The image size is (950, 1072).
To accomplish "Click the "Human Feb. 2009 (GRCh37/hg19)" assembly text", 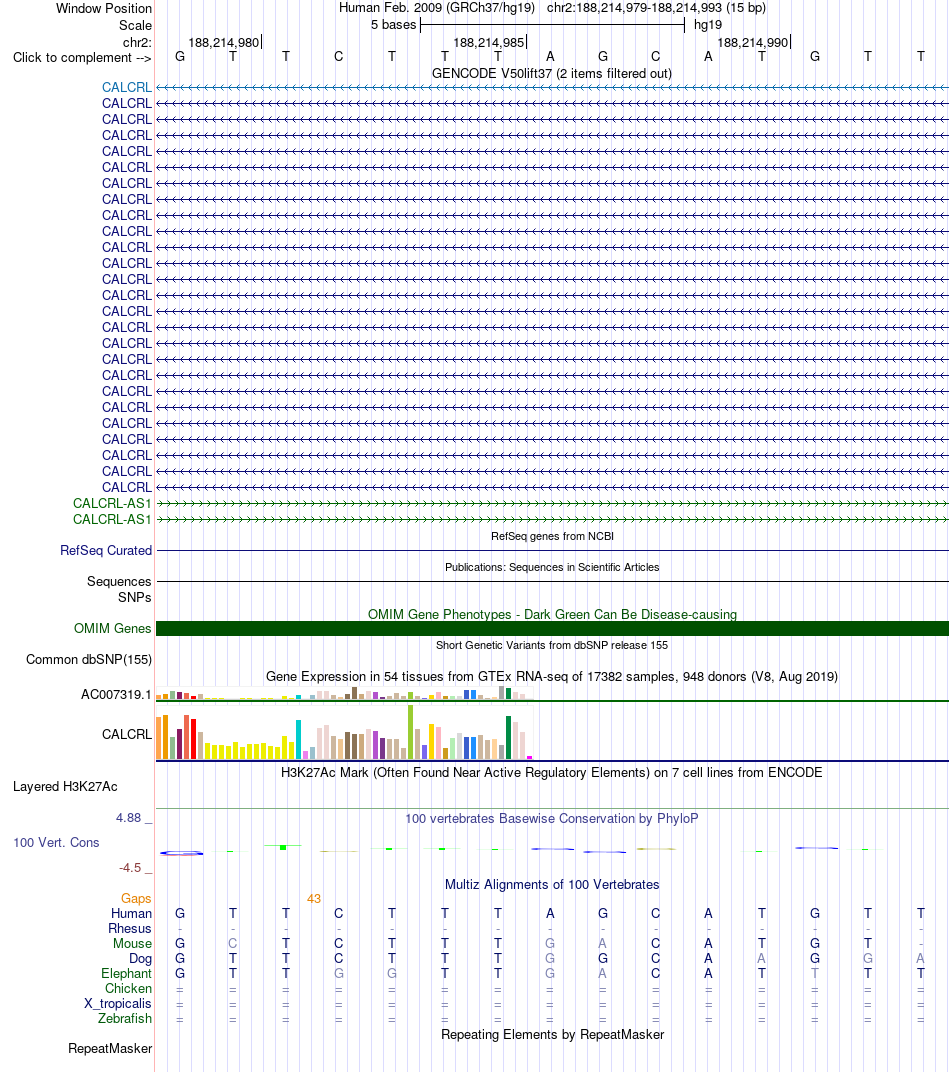I will point(437,8).
